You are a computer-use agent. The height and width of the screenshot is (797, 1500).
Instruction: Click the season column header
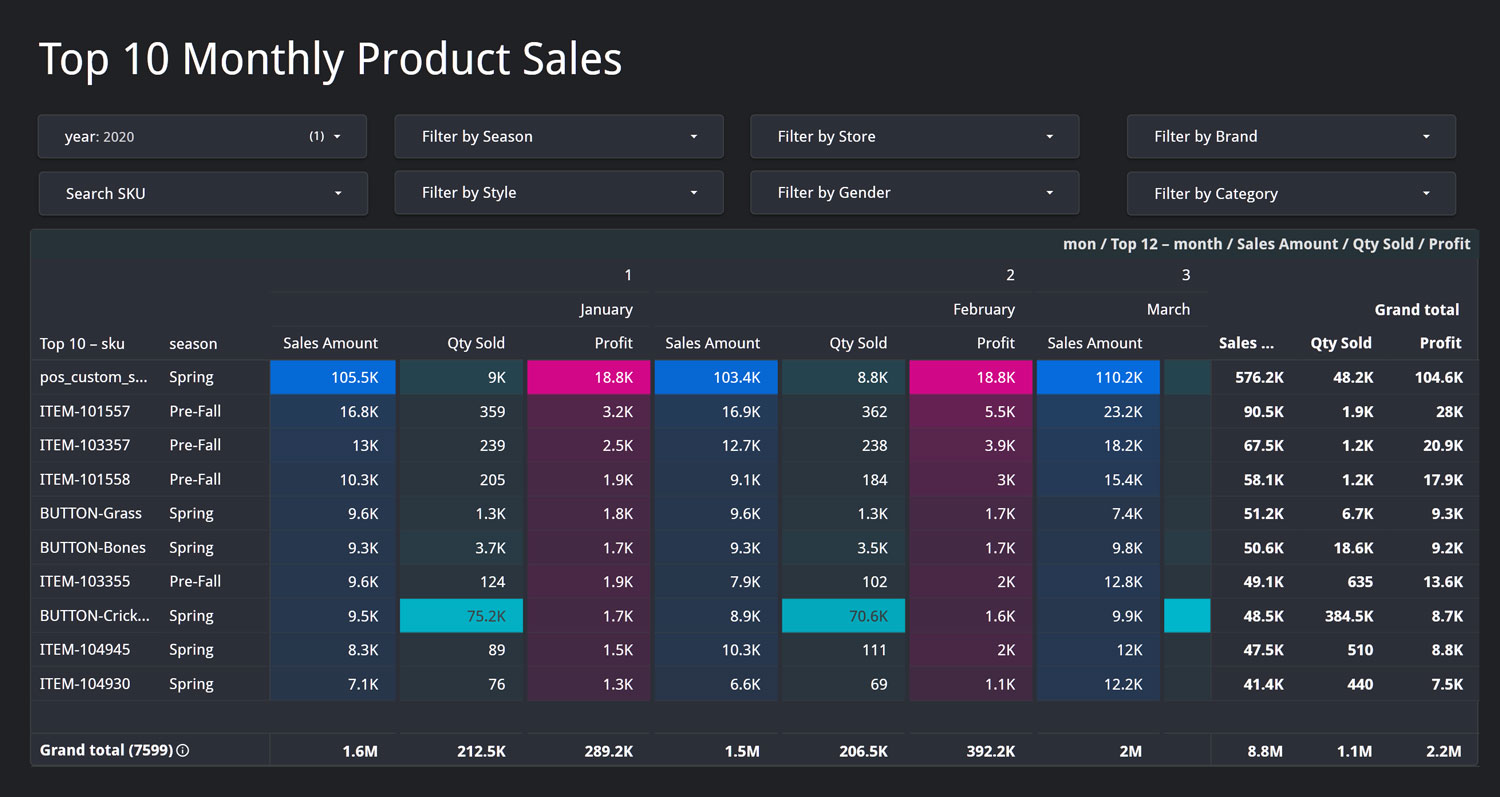[193, 343]
